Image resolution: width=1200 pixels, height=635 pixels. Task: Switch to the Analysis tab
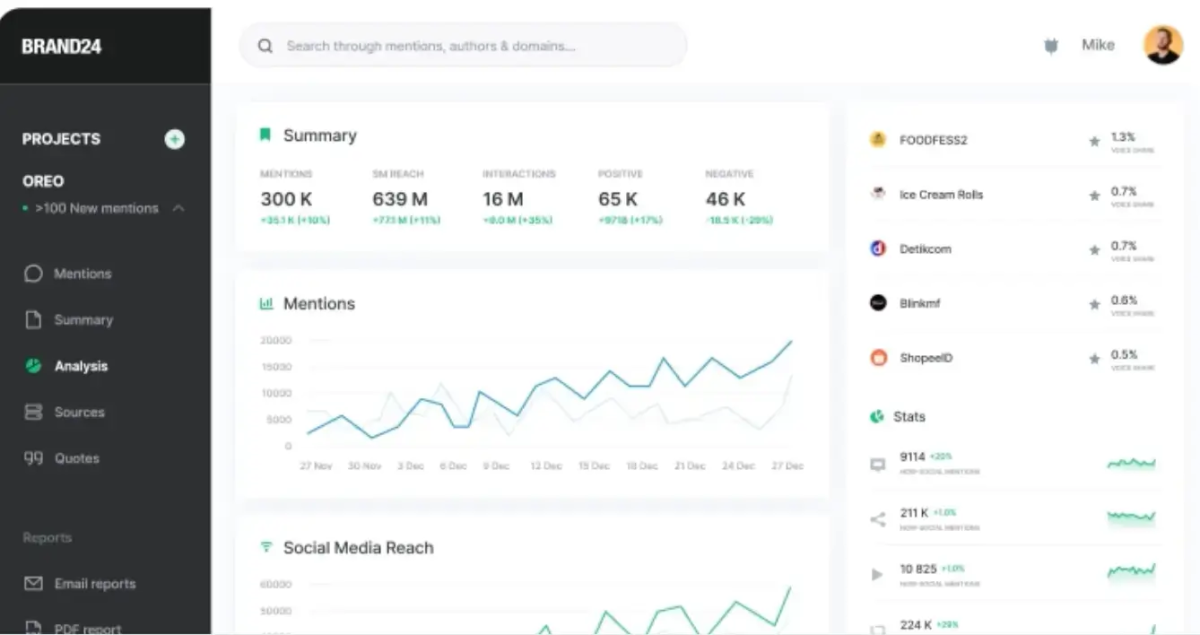(80, 366)
